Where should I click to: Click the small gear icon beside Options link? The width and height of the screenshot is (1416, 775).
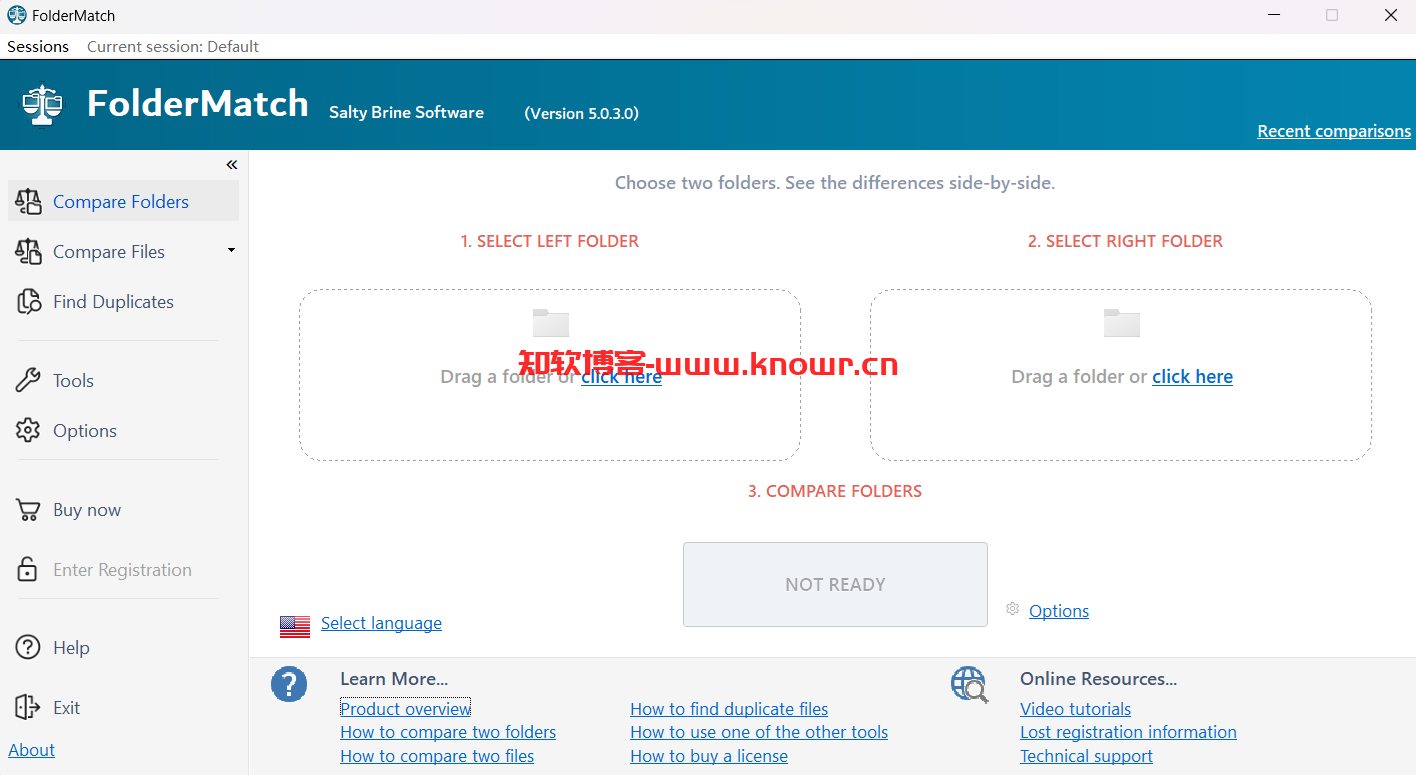click(x=1012, y=609)
